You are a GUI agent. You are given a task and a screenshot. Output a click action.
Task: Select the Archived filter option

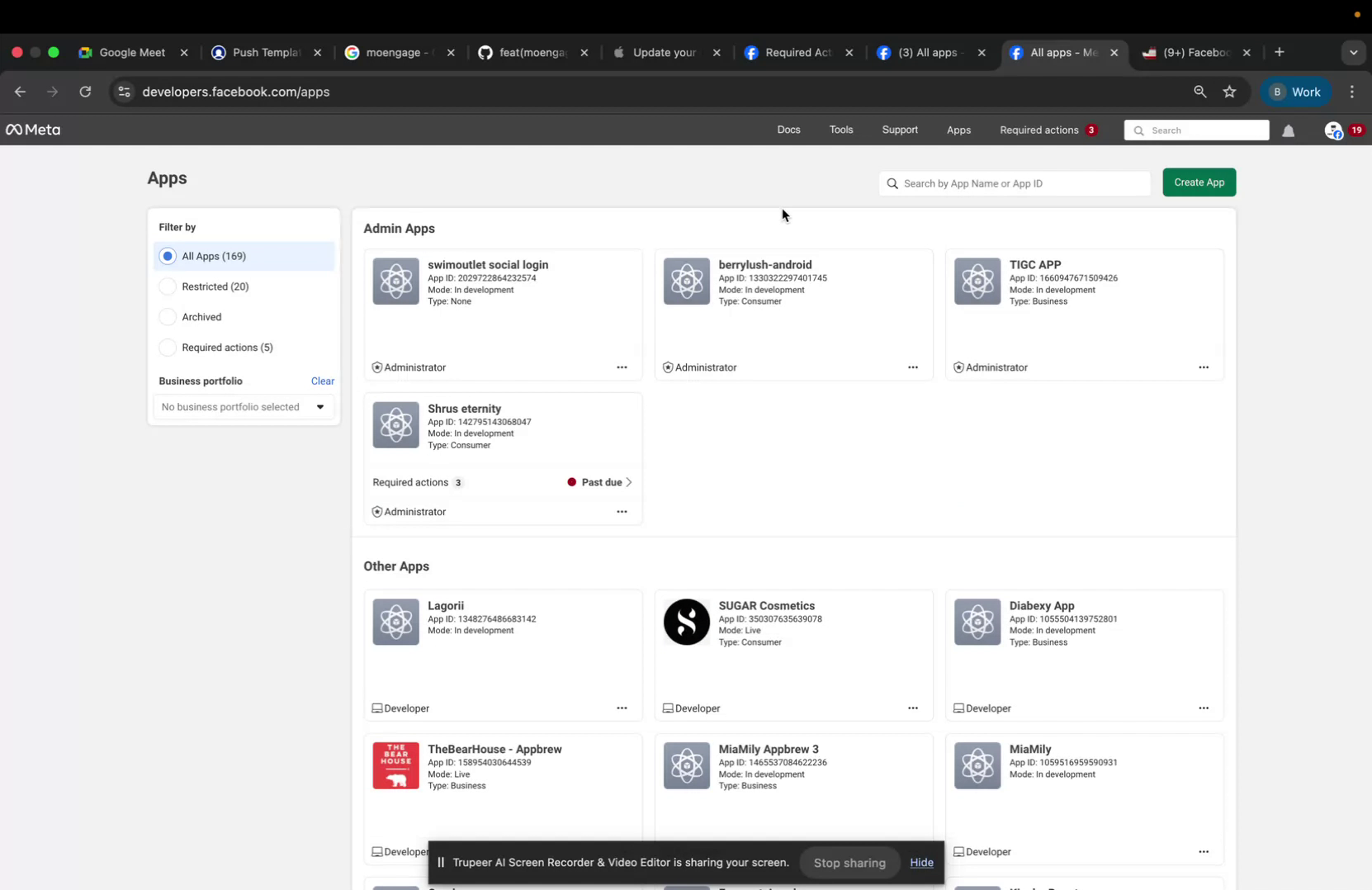168,316
